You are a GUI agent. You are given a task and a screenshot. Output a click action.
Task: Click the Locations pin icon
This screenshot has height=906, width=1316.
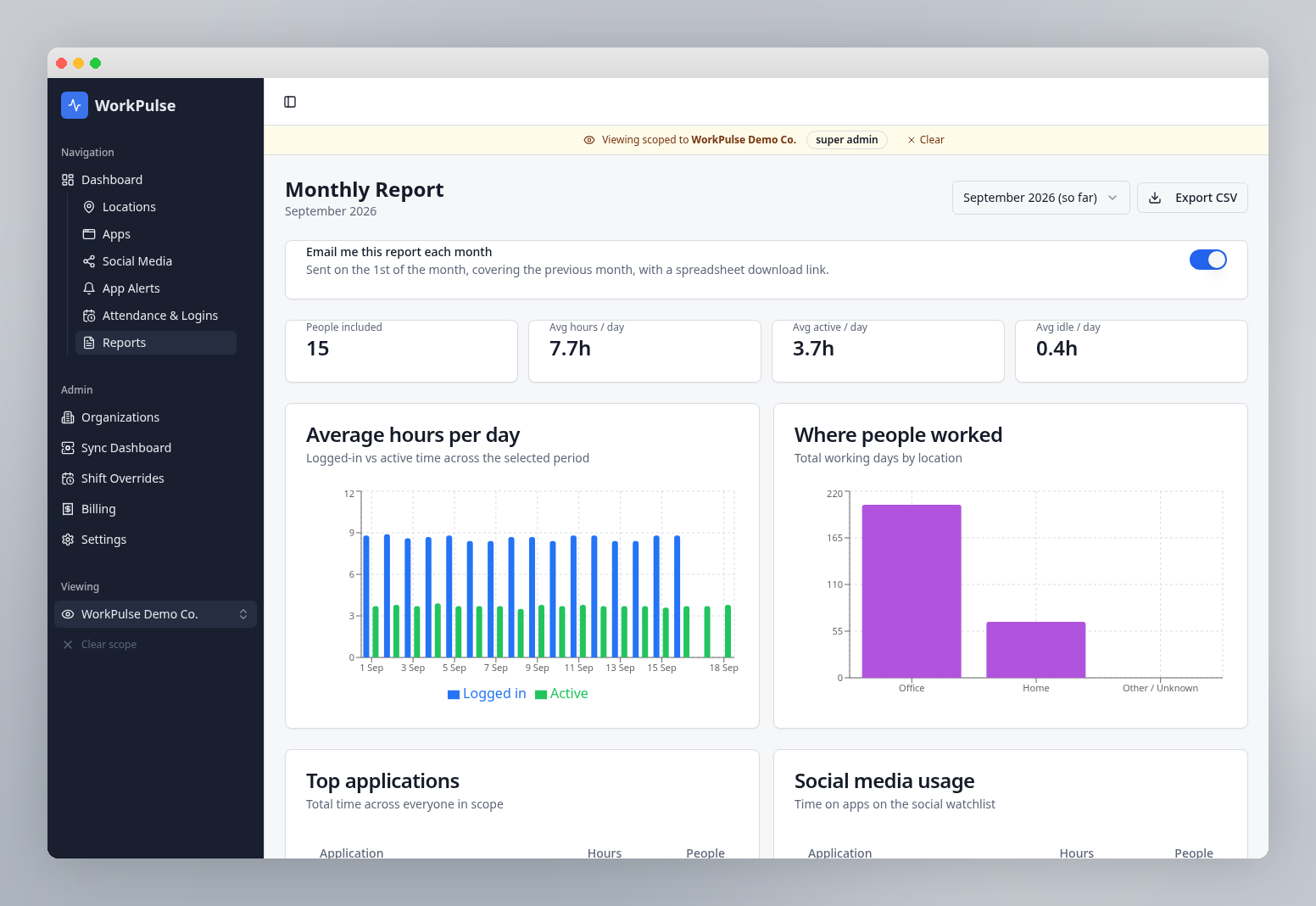pos(89,207)
